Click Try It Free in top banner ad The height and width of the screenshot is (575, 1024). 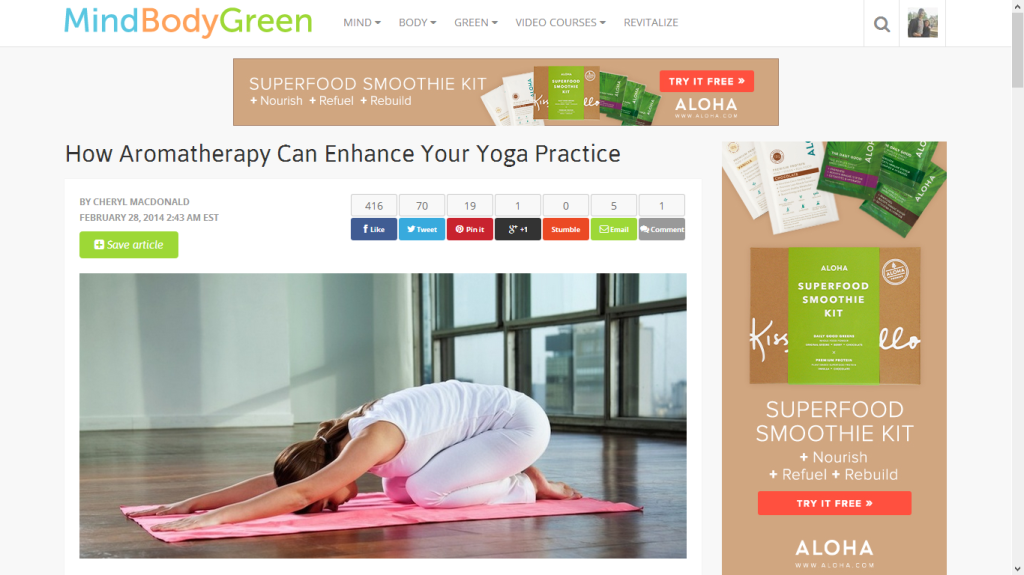click(x=707, y=81)
